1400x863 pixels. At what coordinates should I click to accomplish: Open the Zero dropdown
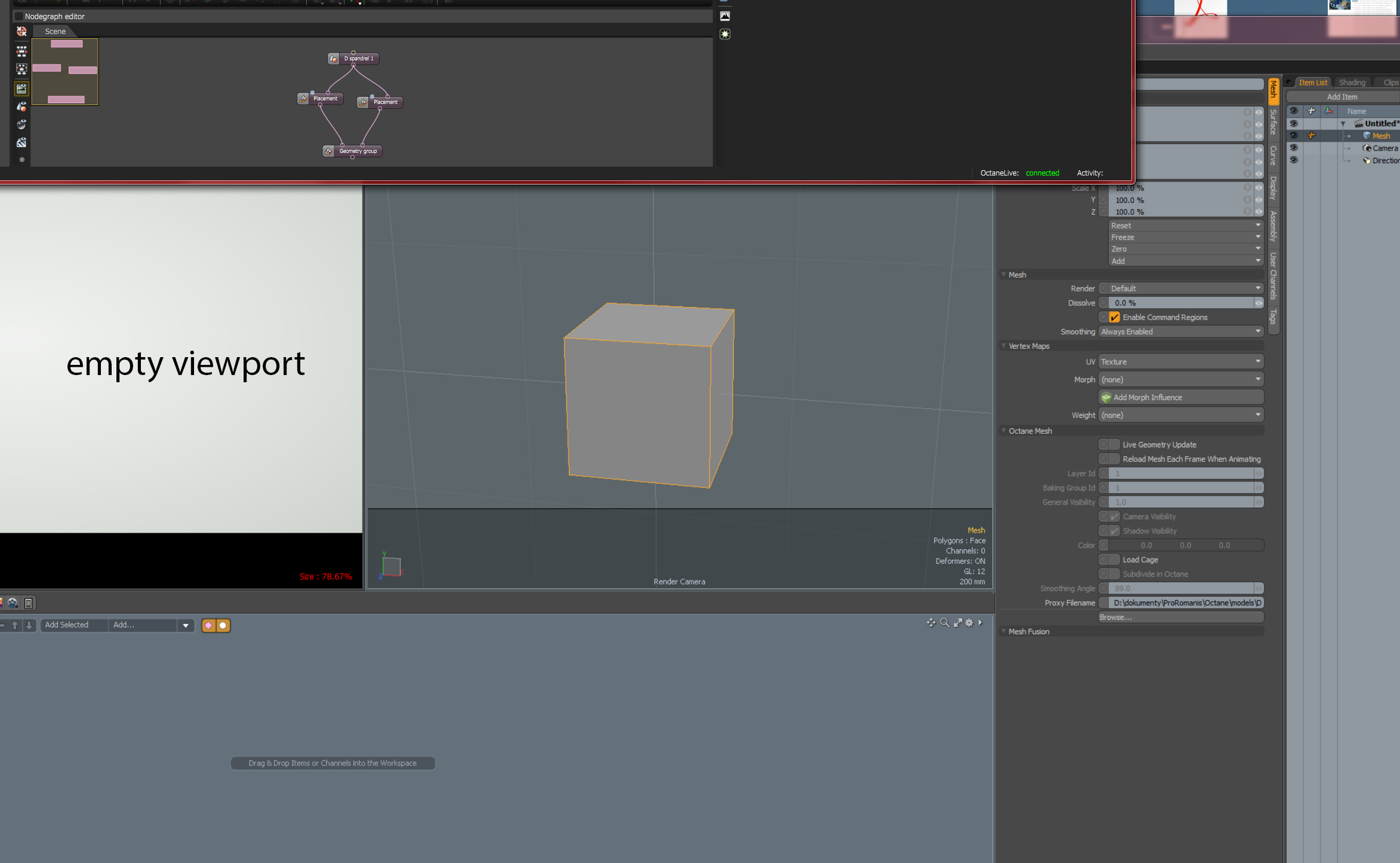1186,249
